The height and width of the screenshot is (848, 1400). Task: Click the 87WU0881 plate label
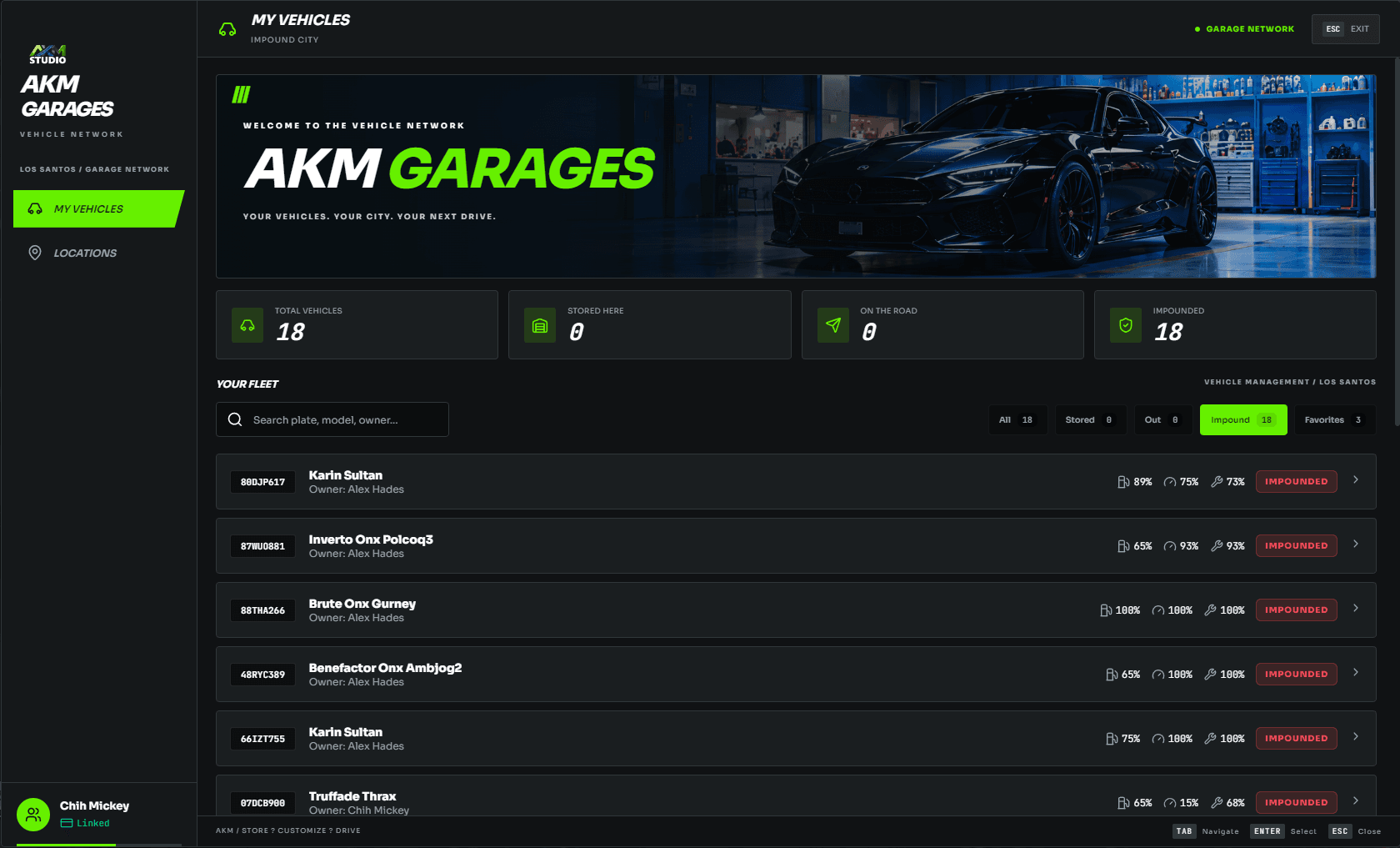(x=262, y=546)
